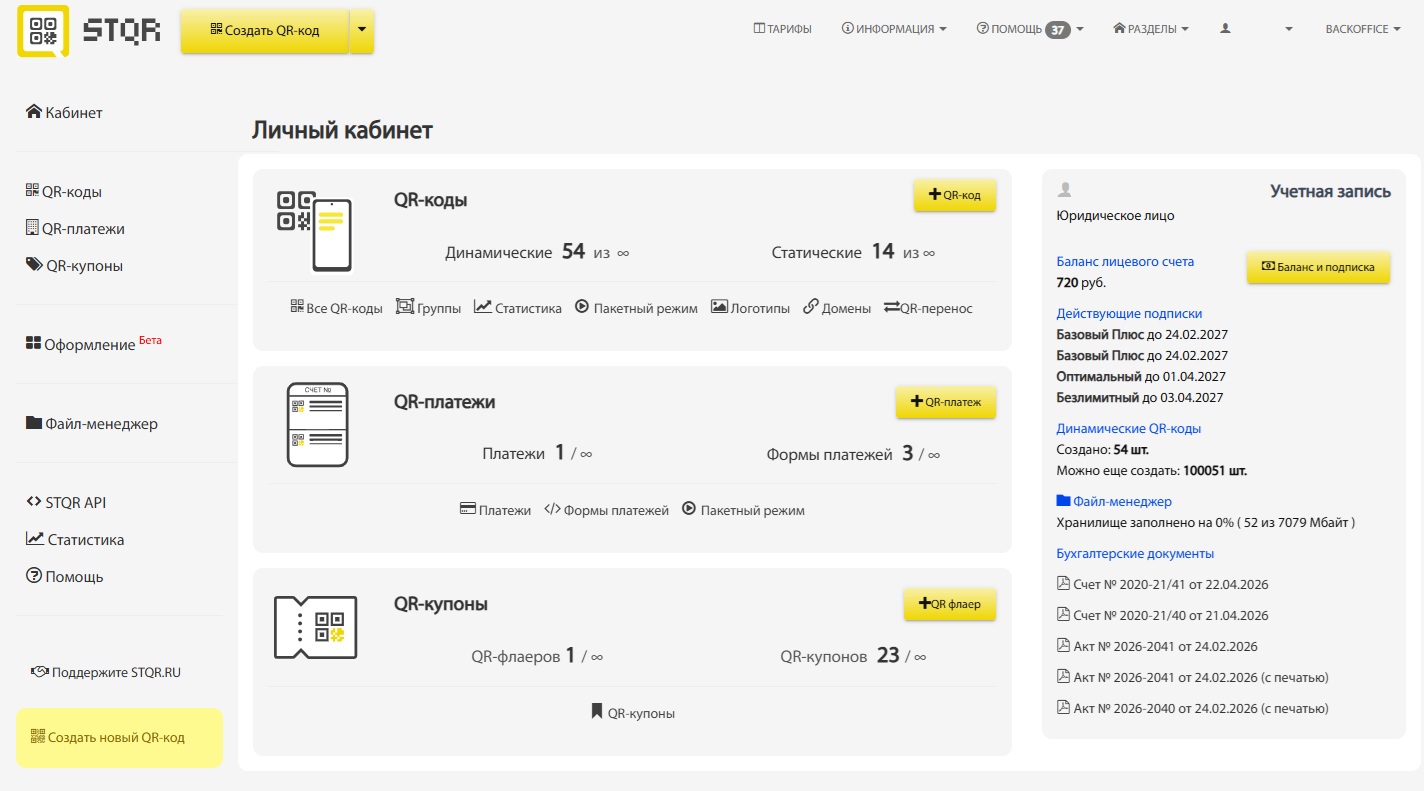
Task: Click the +QR-платеж button
Action: click(x=946, y=402)
